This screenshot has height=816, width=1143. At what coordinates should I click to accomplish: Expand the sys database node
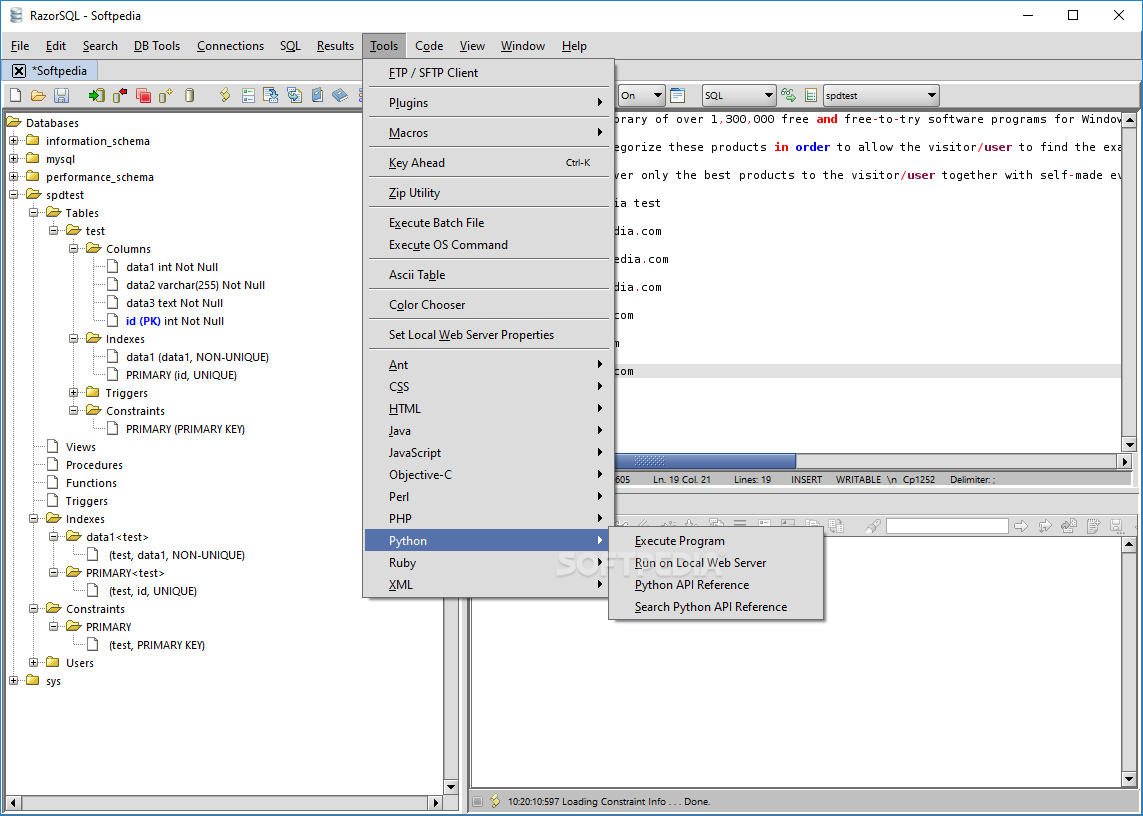pos(14,680)
